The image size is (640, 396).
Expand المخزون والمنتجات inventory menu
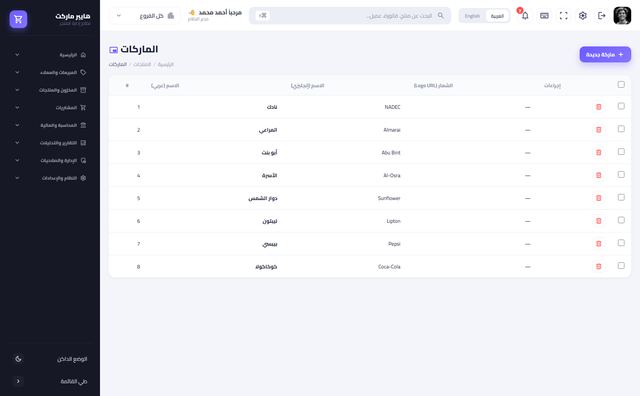[x=50, y=90]
